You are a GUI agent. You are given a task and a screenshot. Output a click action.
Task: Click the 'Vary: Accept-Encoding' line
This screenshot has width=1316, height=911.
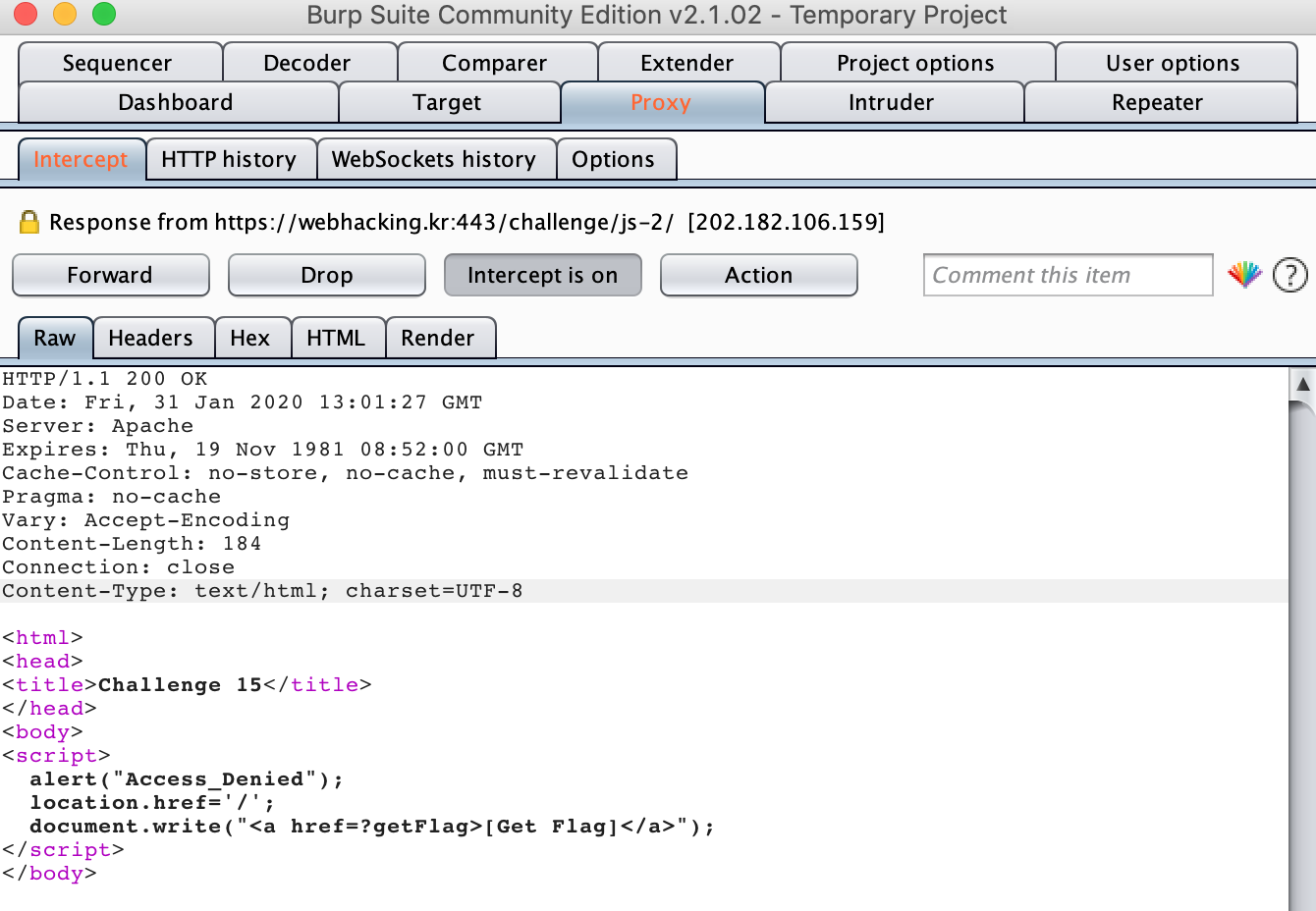click(146, 519)
